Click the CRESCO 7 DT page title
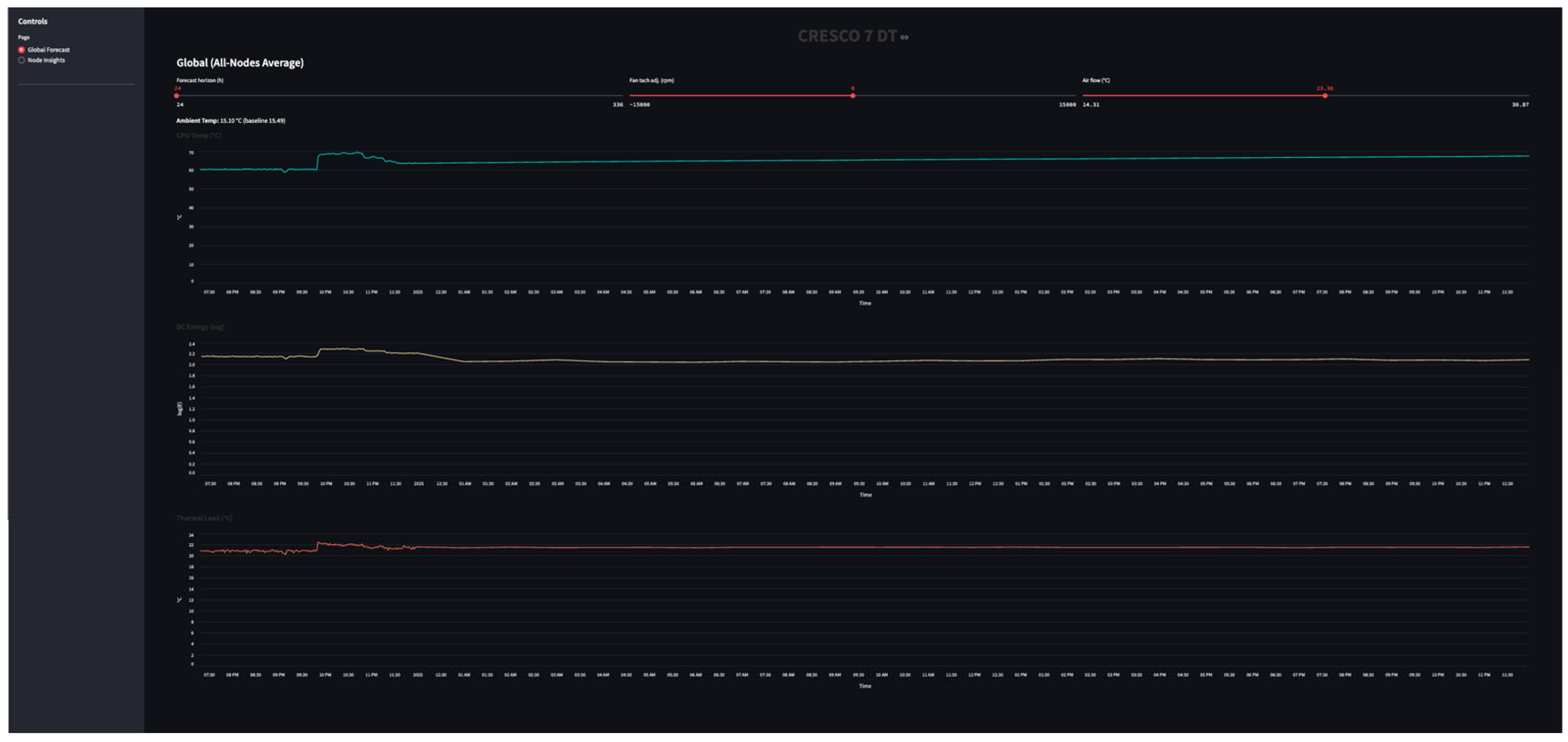1568x742 pixels. click(847, 37)
